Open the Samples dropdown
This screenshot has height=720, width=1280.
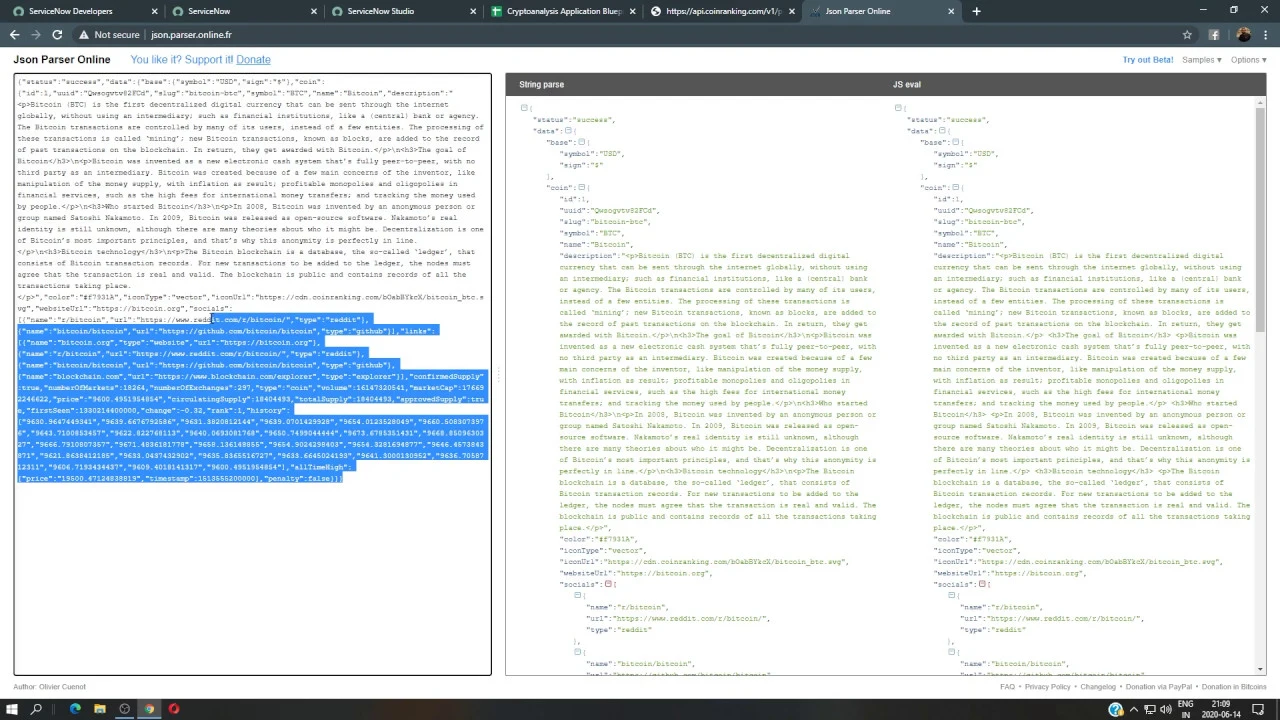(1201, 60)
